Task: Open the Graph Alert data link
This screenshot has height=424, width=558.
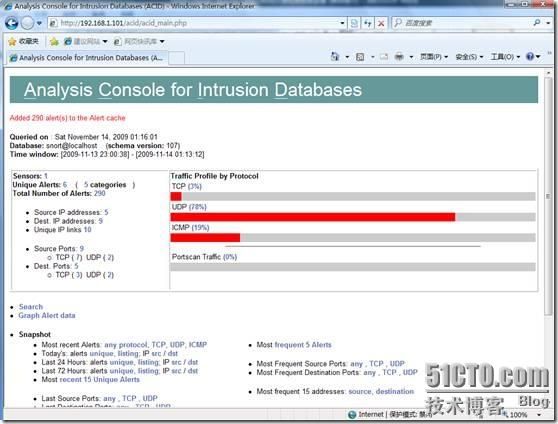Action: [47, 315]
